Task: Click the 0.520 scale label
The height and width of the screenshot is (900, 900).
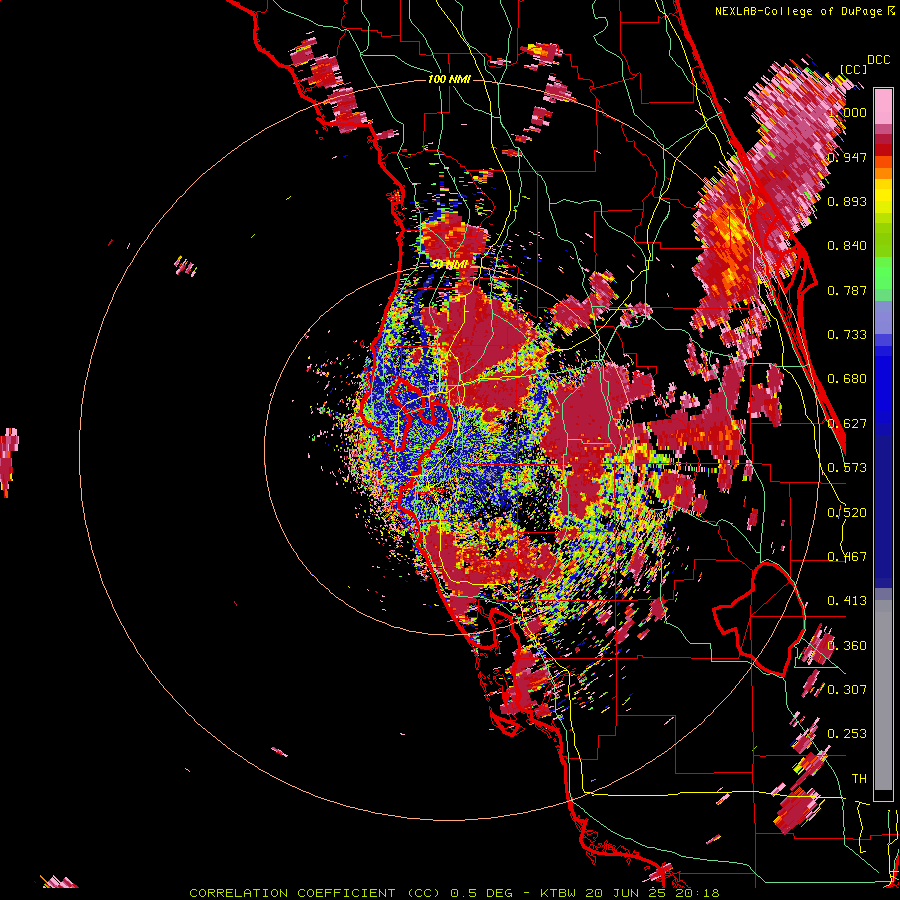Action: coord(847,513)
